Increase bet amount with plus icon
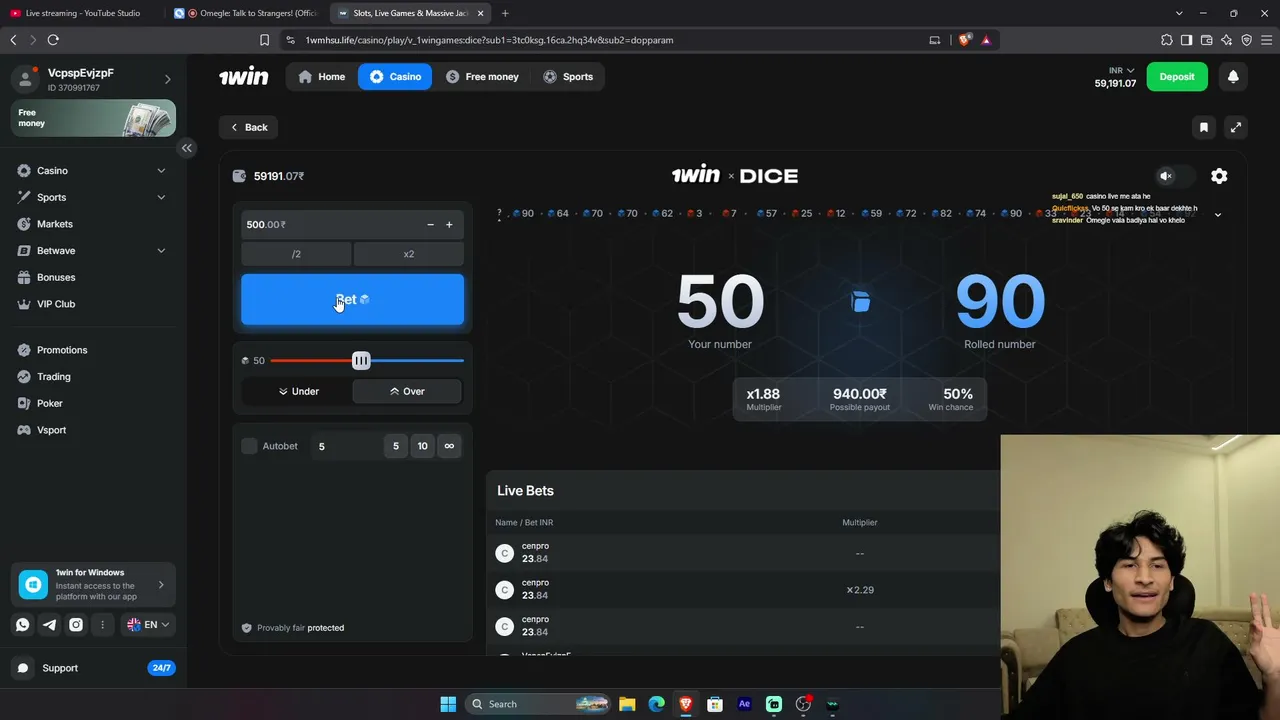The height and width of the screenshot is (720, 1280). [449, 225]
